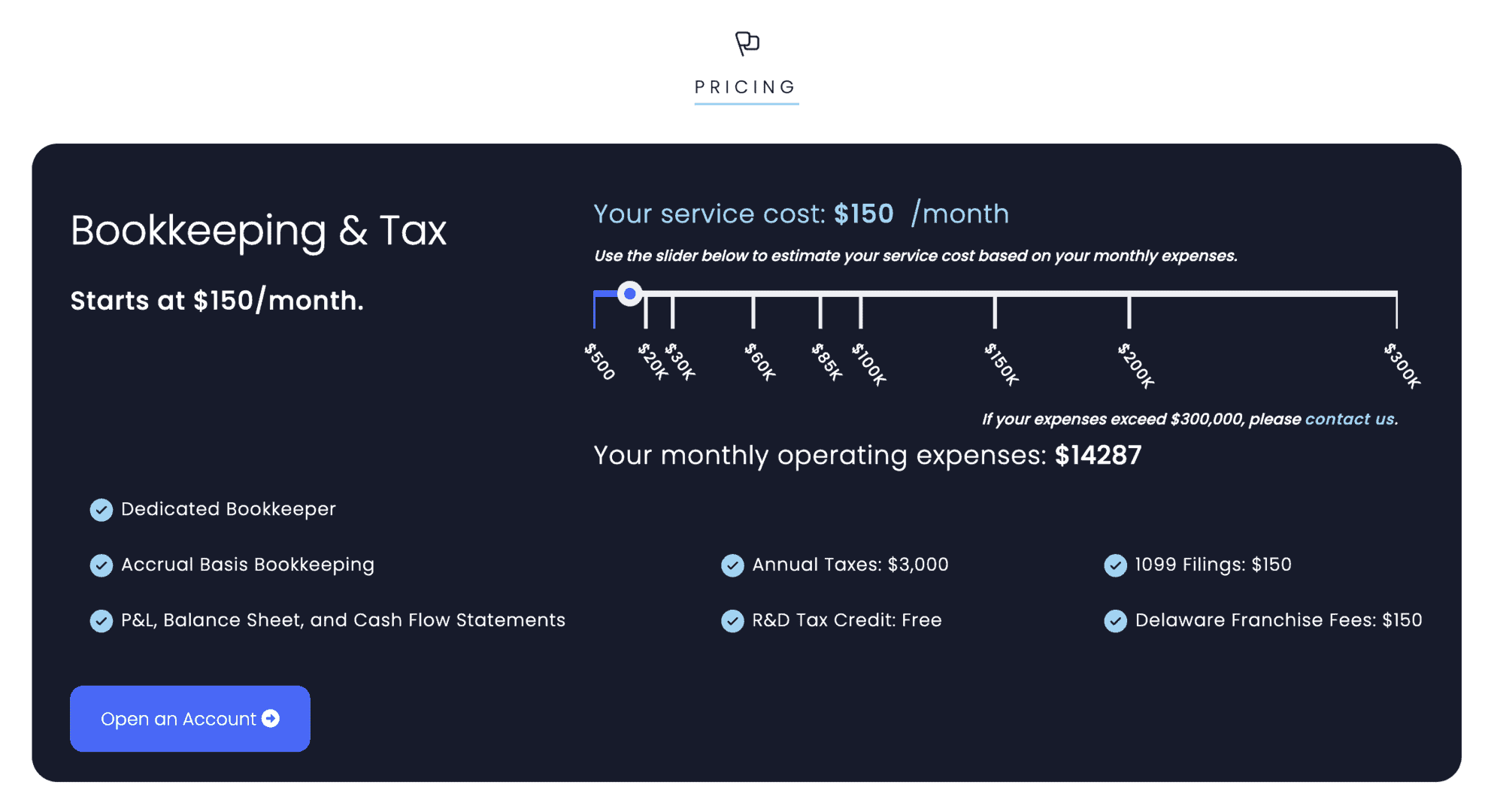This screenshot has height=812, width=1491.
Task: Follow the contact us link
Action: pos(1350,420)
